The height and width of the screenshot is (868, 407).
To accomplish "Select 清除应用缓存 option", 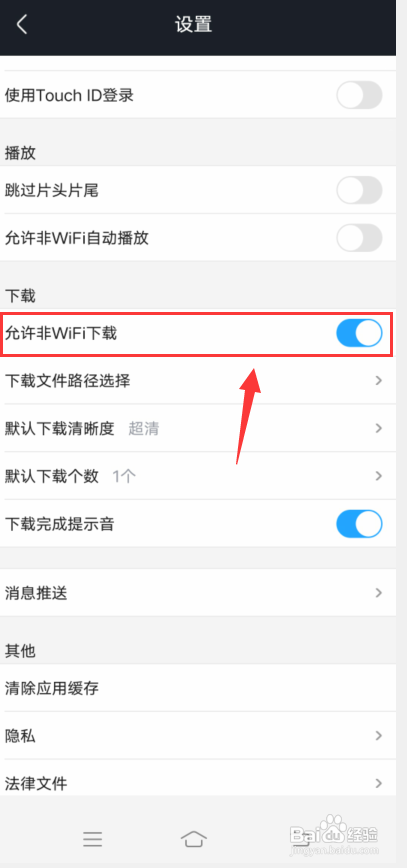I will click(x=198, y=688).
